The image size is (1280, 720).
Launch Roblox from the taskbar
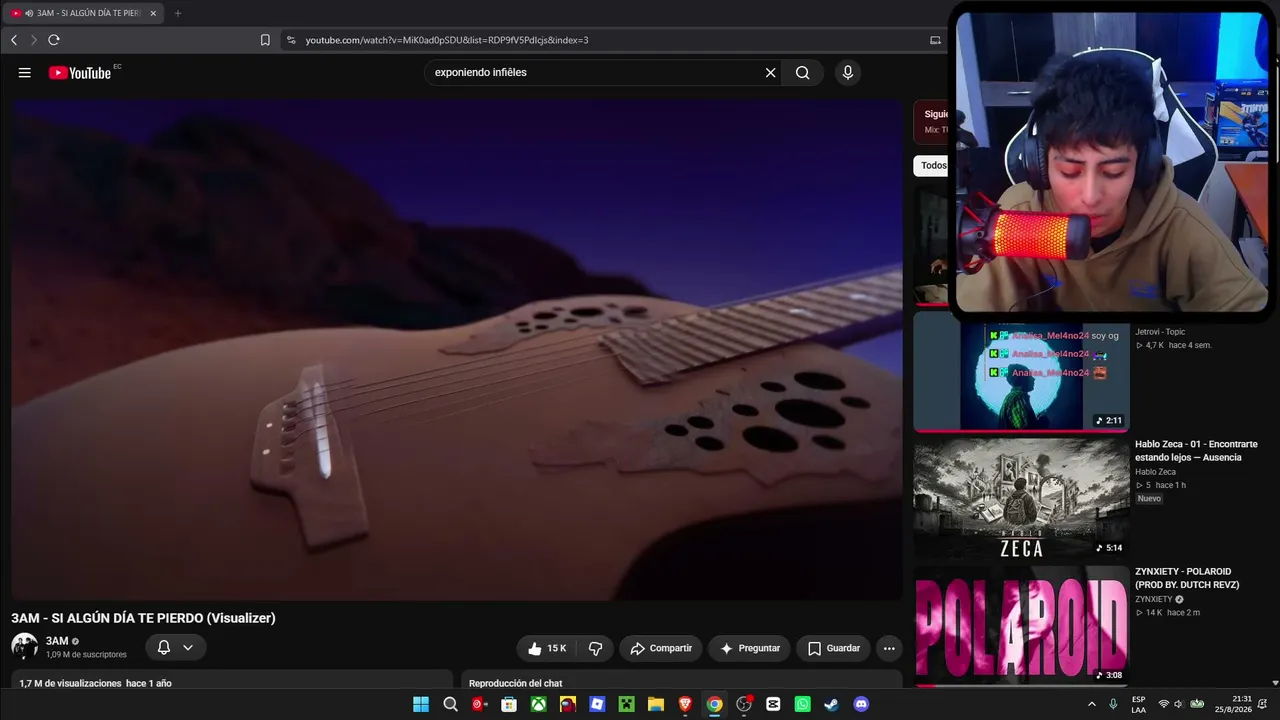click(597, 704)
